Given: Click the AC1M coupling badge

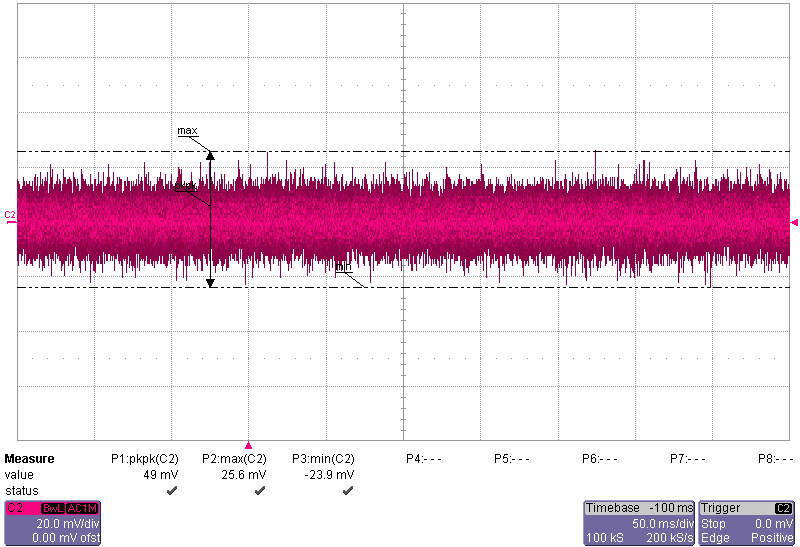Looking at the screenshot, I should [81, 508].
